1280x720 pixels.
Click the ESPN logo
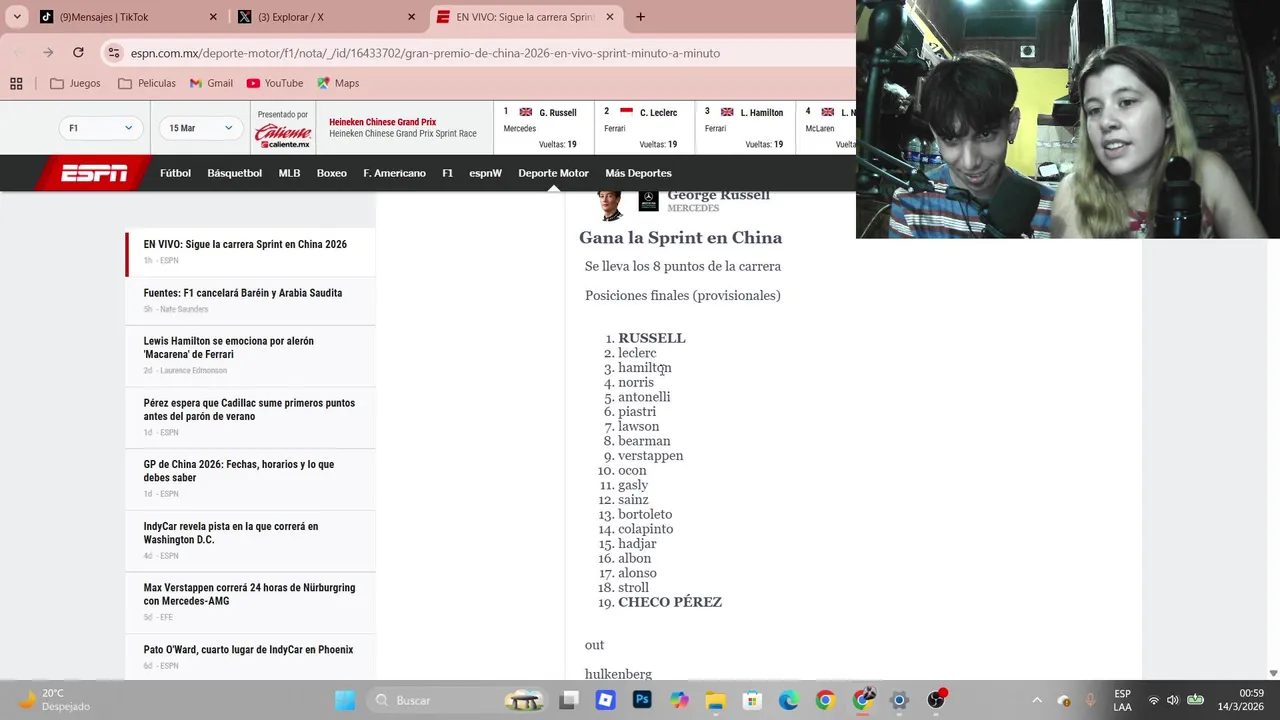(x=94, y=173)
